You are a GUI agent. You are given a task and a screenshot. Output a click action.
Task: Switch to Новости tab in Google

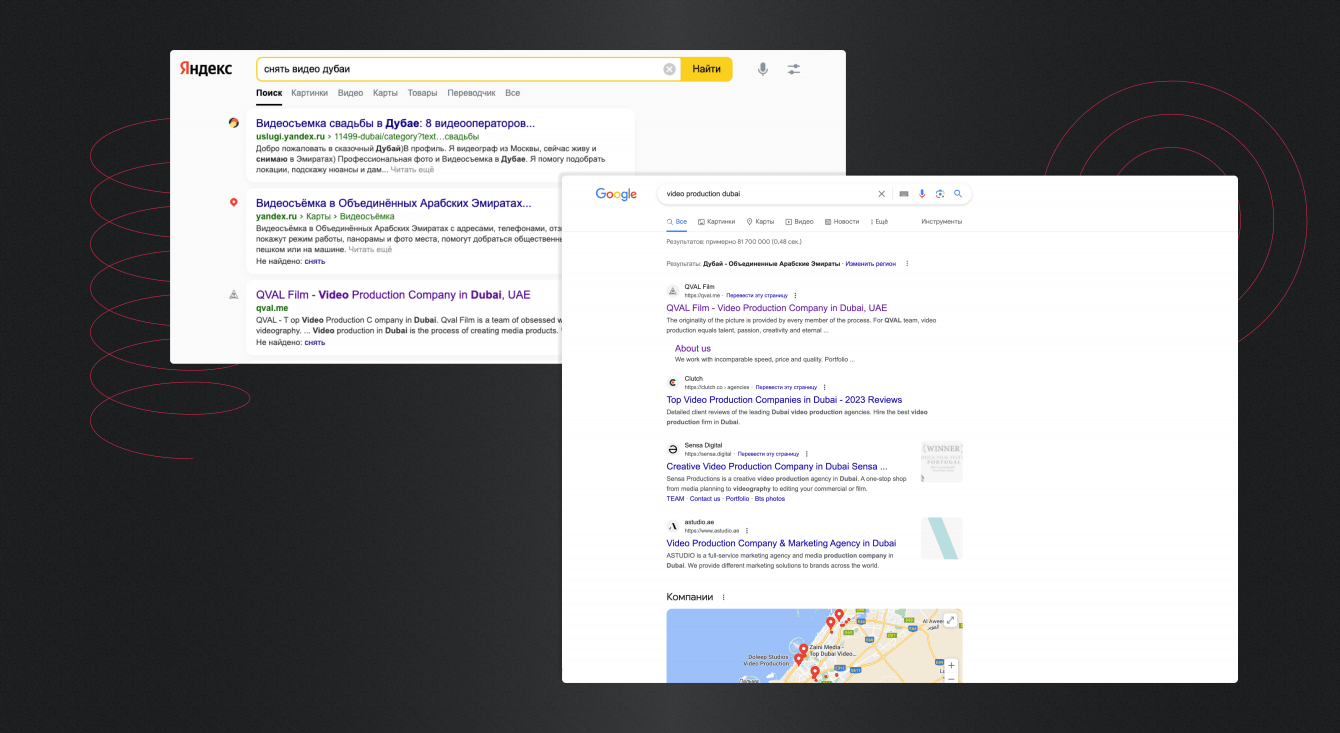pos(842,221)
